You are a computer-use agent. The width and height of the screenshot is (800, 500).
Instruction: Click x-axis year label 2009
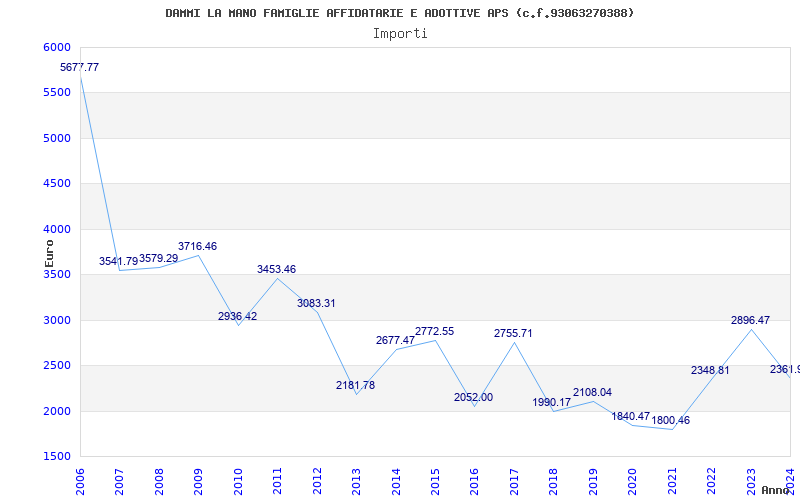pyautogui.click(x=198, y=481)
